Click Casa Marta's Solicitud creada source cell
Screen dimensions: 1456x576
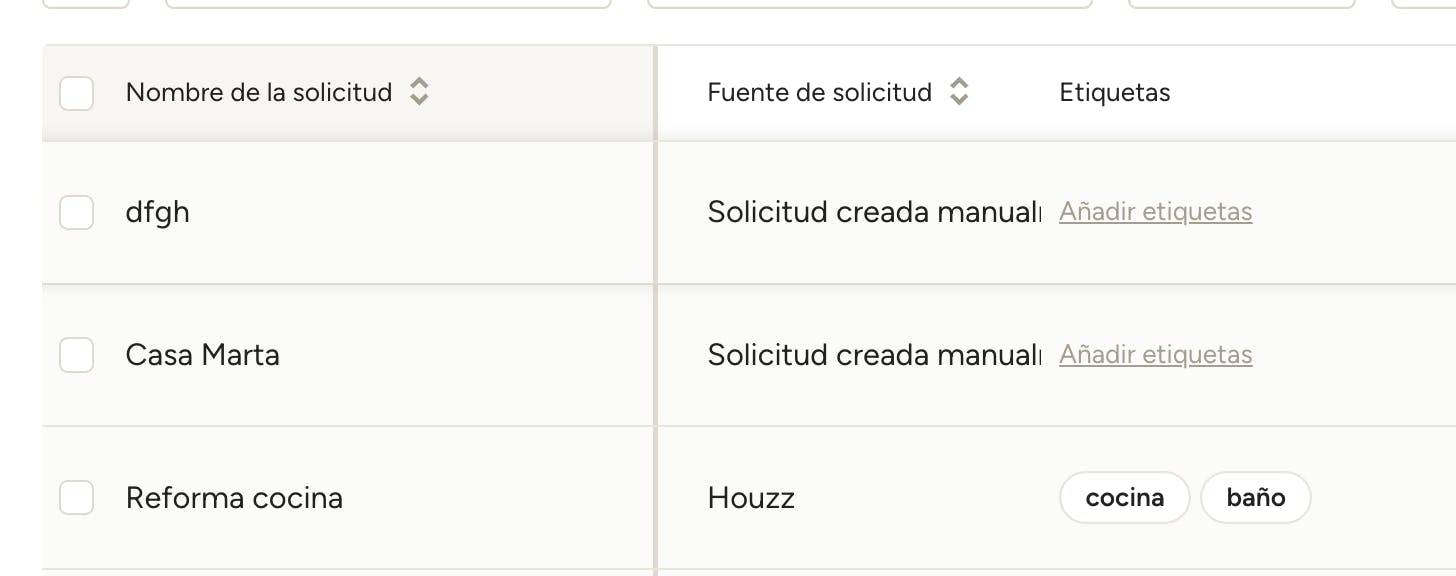[875, 355]
